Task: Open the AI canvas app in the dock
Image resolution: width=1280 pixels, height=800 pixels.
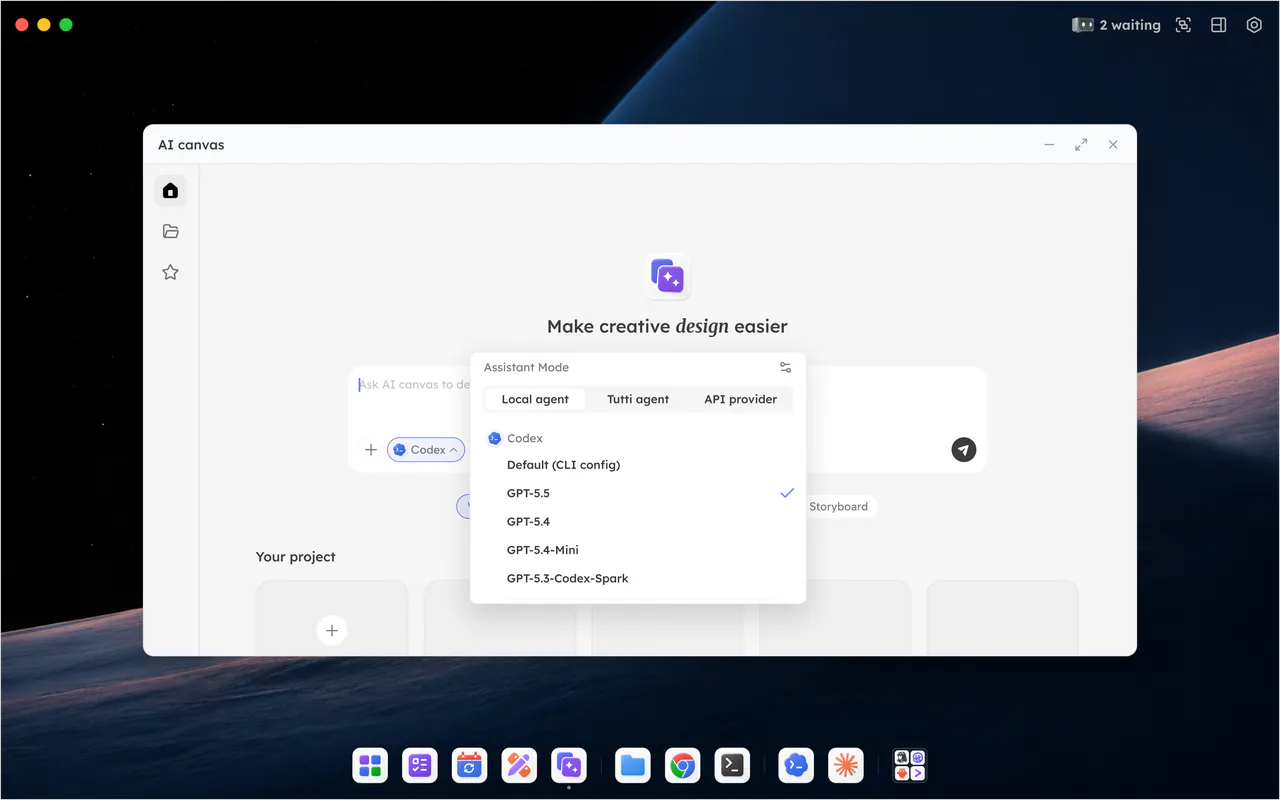Action: click(x=569, y=766)
